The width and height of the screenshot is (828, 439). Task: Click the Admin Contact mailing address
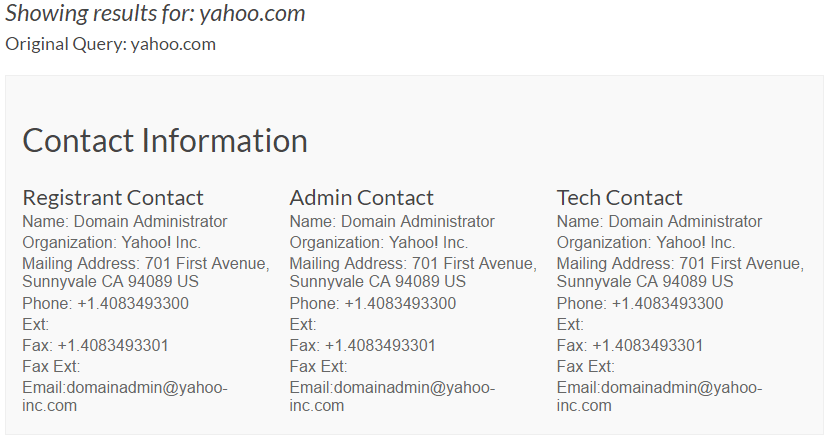413,272
